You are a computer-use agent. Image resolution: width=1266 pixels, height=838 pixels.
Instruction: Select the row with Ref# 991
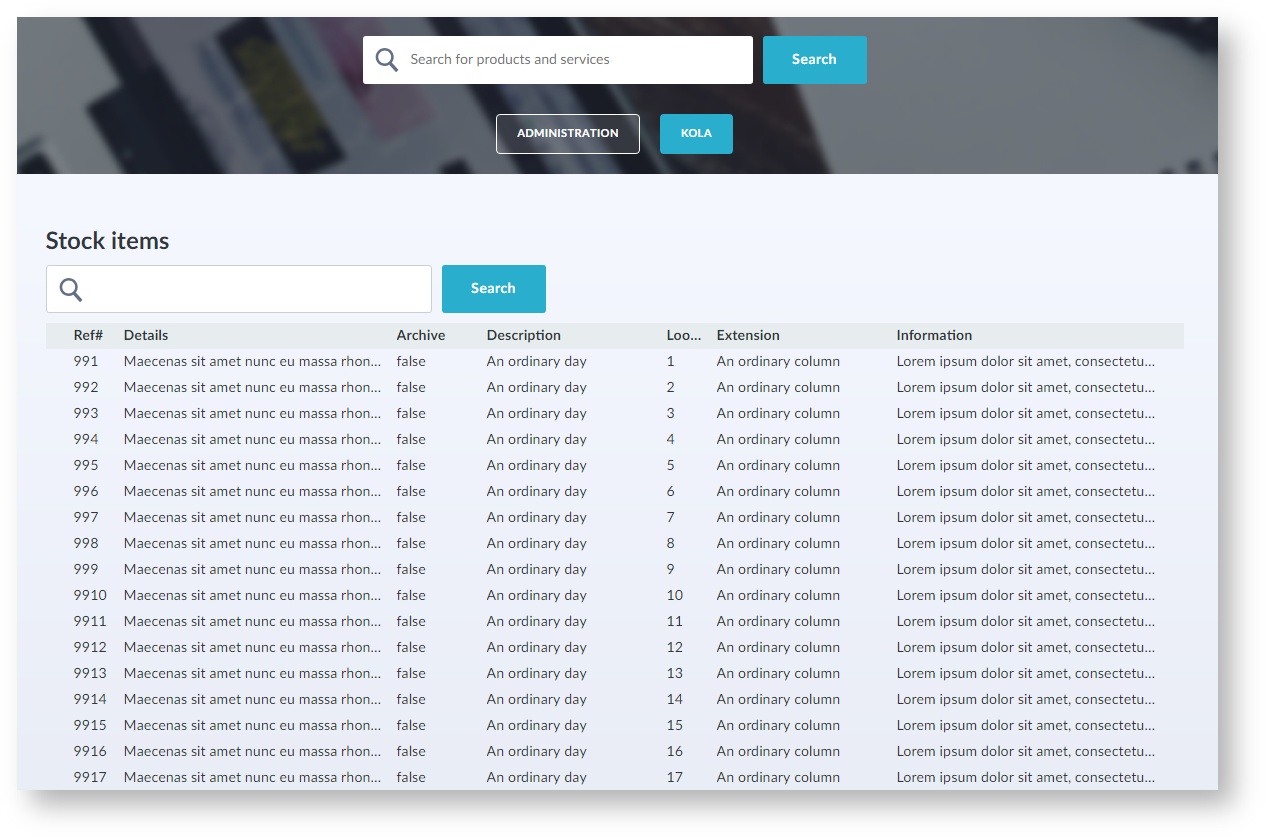click(x=86, y=362)
